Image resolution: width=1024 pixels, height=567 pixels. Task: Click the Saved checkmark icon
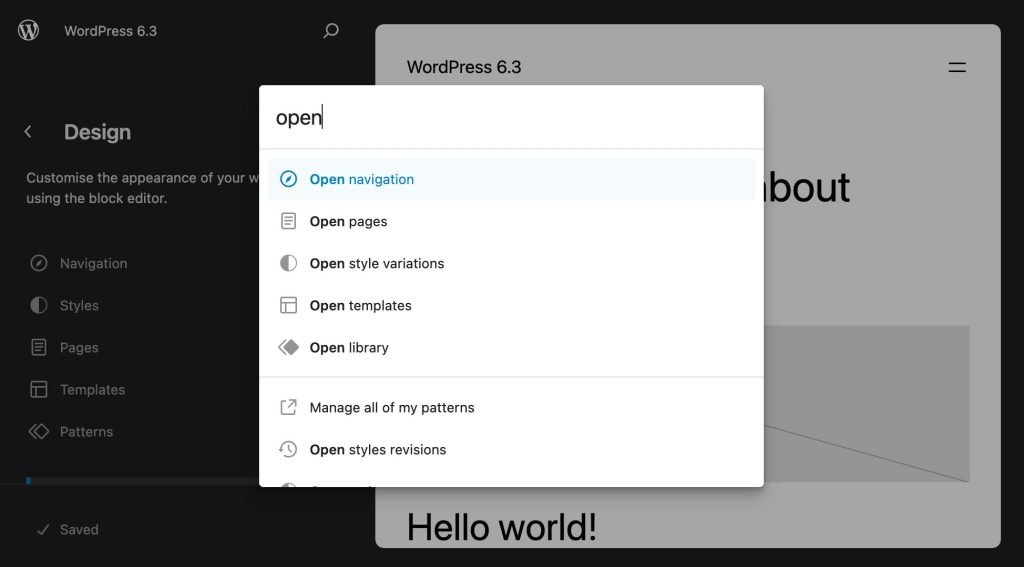(43, 530)
